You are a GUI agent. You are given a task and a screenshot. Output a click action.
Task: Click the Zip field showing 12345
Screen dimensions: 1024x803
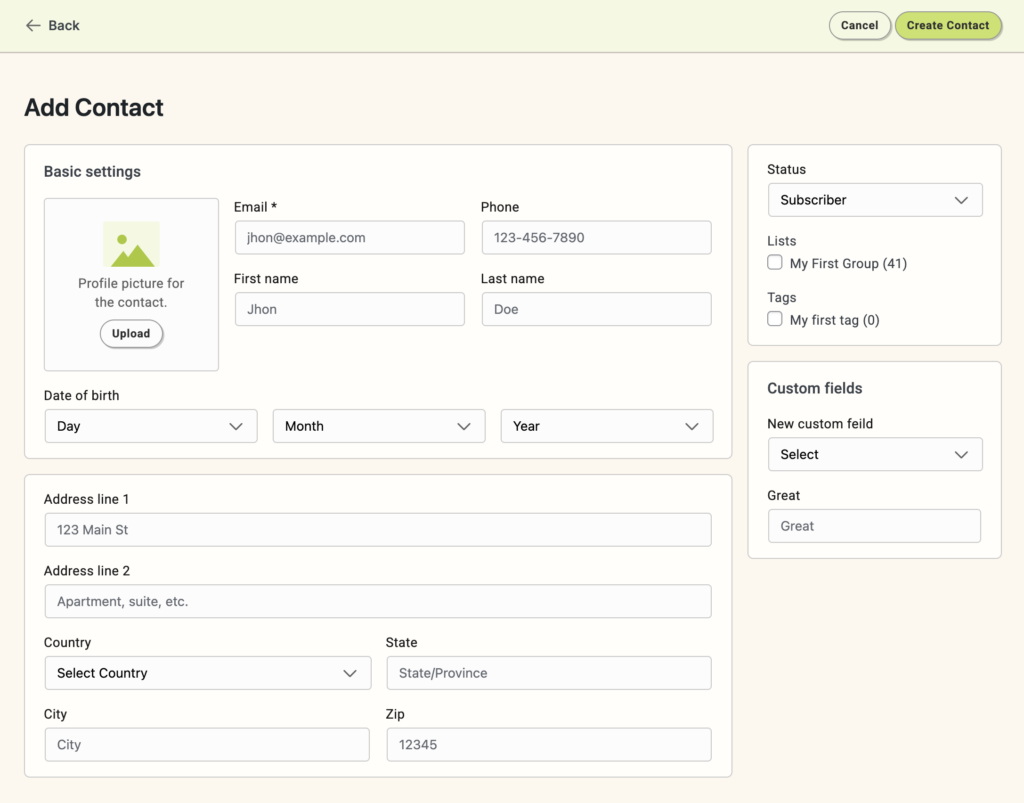click(x=548, y=744)
